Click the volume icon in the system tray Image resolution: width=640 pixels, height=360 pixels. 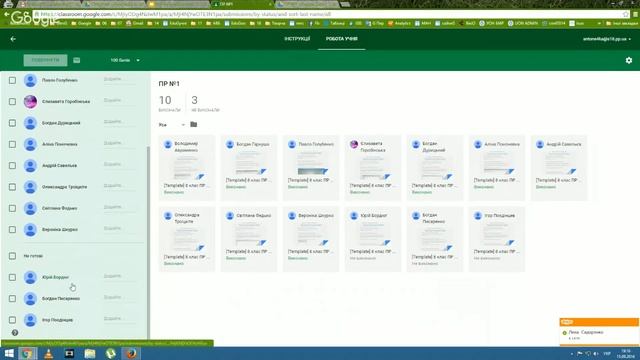point(596,353)
